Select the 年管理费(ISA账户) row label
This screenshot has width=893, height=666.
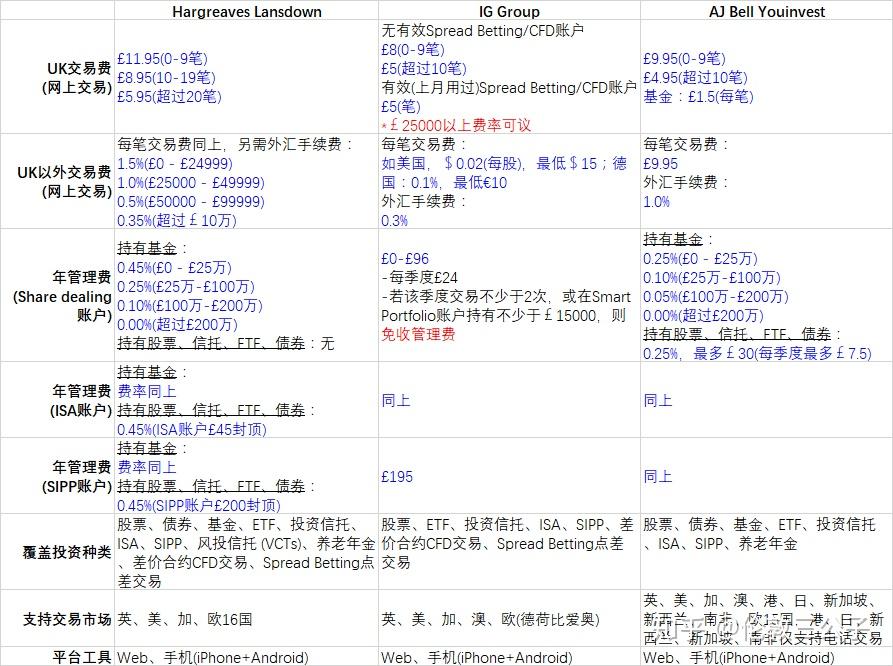(81, 401)
